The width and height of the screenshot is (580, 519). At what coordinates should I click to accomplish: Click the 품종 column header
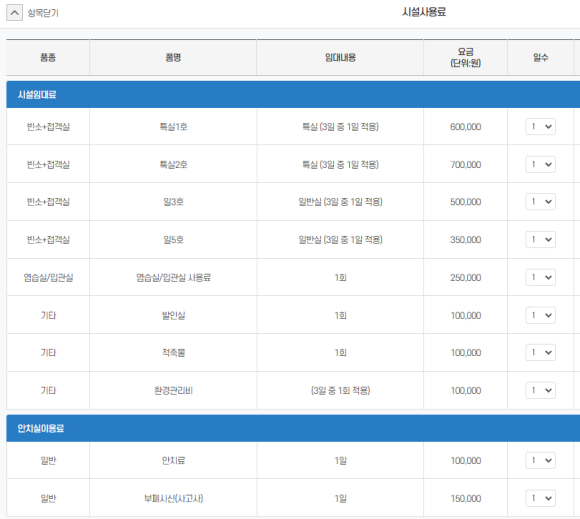coord(48,57)
